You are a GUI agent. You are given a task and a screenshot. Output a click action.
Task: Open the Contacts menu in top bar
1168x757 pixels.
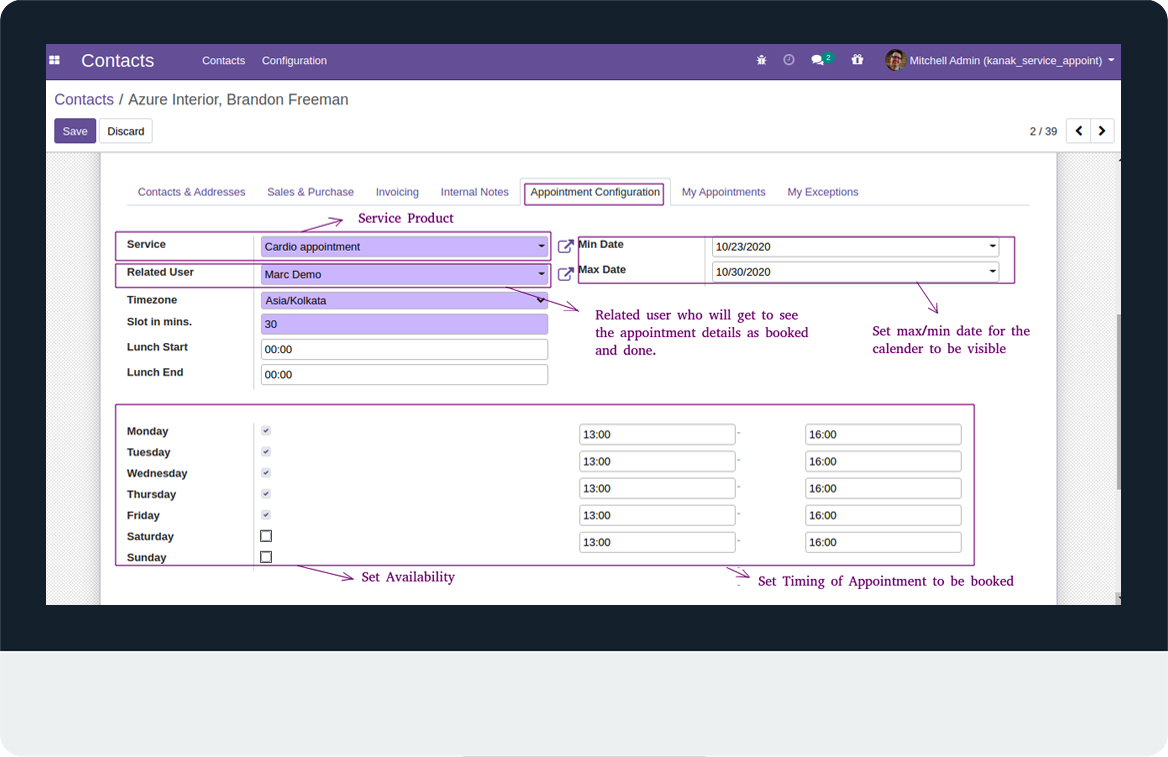point(223,60)
